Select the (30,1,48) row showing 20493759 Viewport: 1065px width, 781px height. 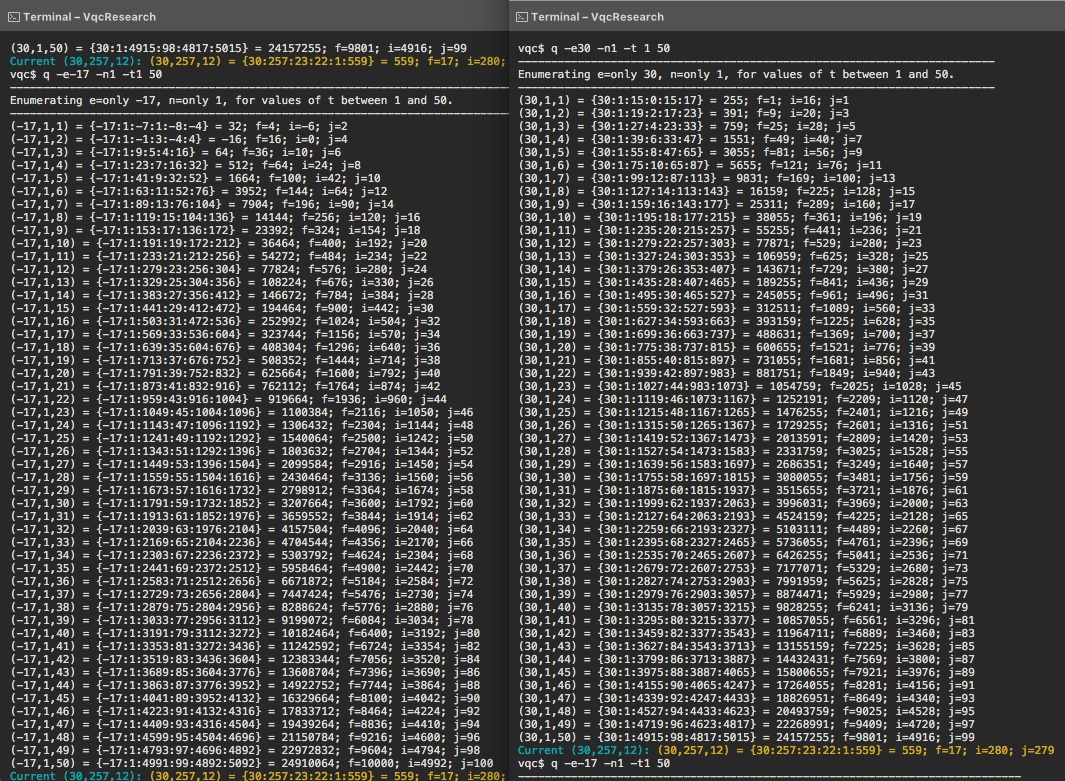(746, 712)
